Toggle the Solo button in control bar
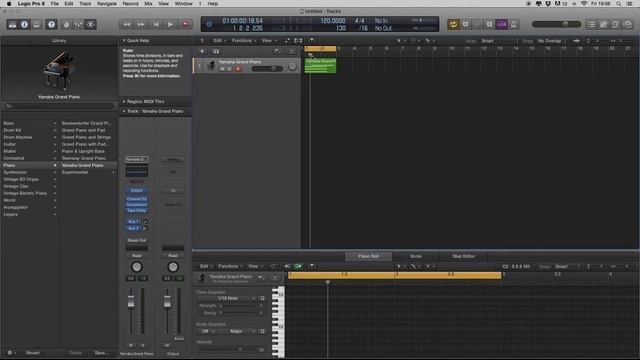640x360 pixels. click(489, 24)
